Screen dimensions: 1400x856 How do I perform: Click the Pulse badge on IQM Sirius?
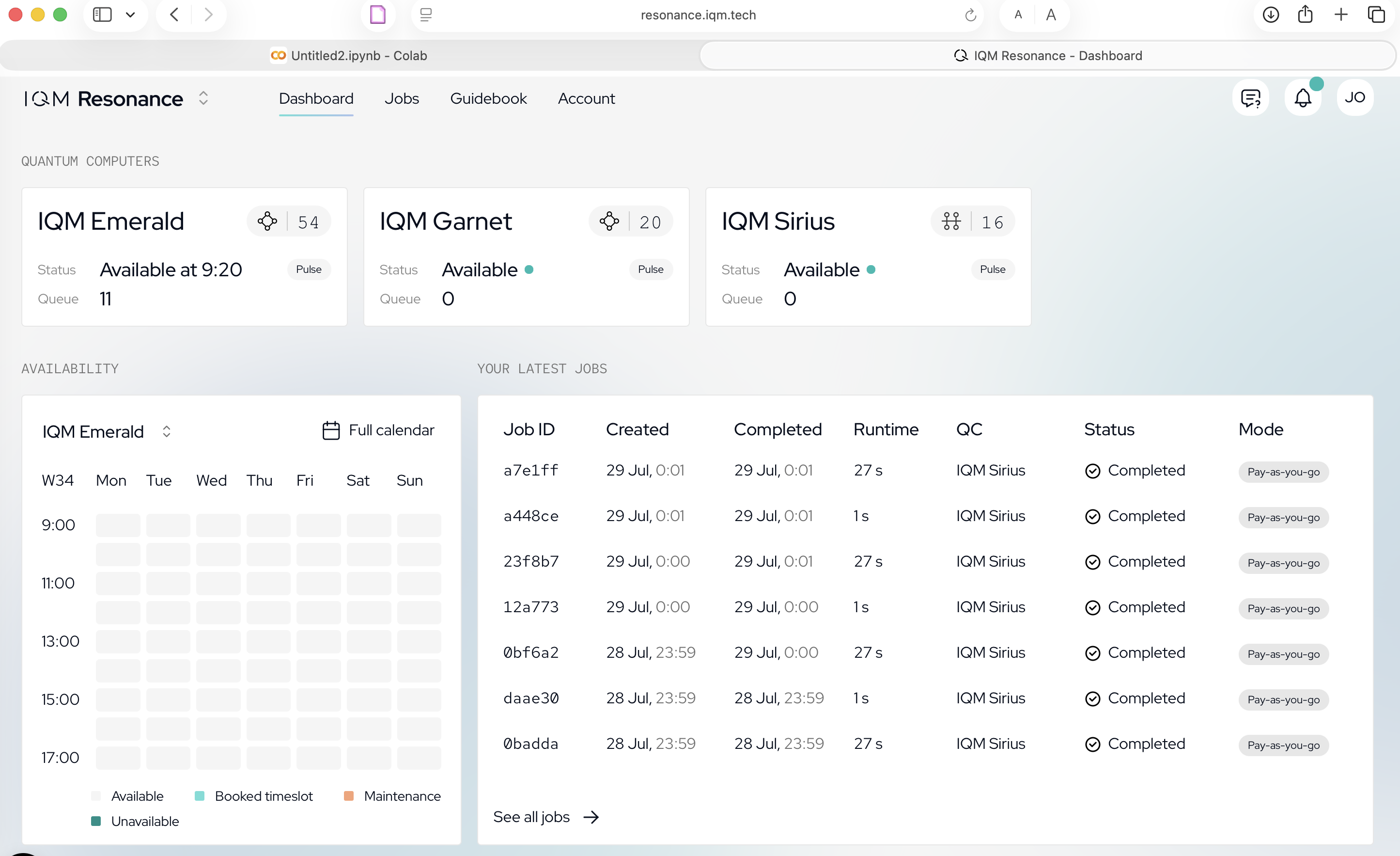click(993, 269)
